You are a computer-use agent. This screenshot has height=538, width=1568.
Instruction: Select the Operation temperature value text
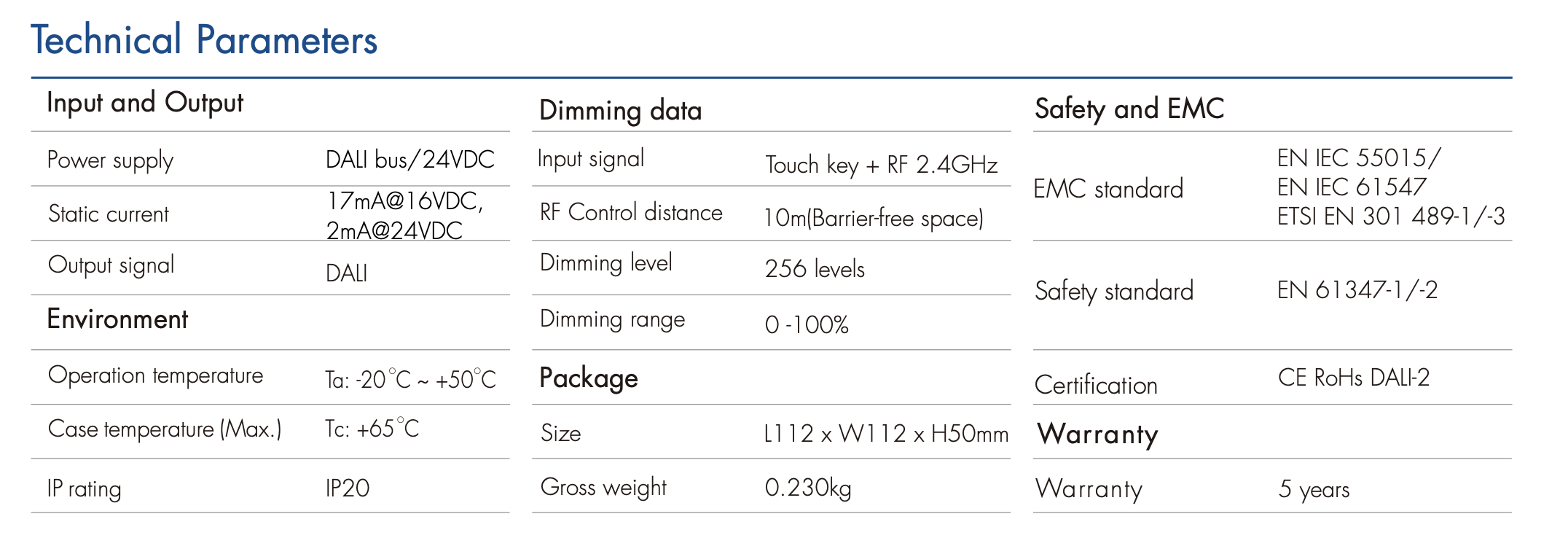coord(410,380)
